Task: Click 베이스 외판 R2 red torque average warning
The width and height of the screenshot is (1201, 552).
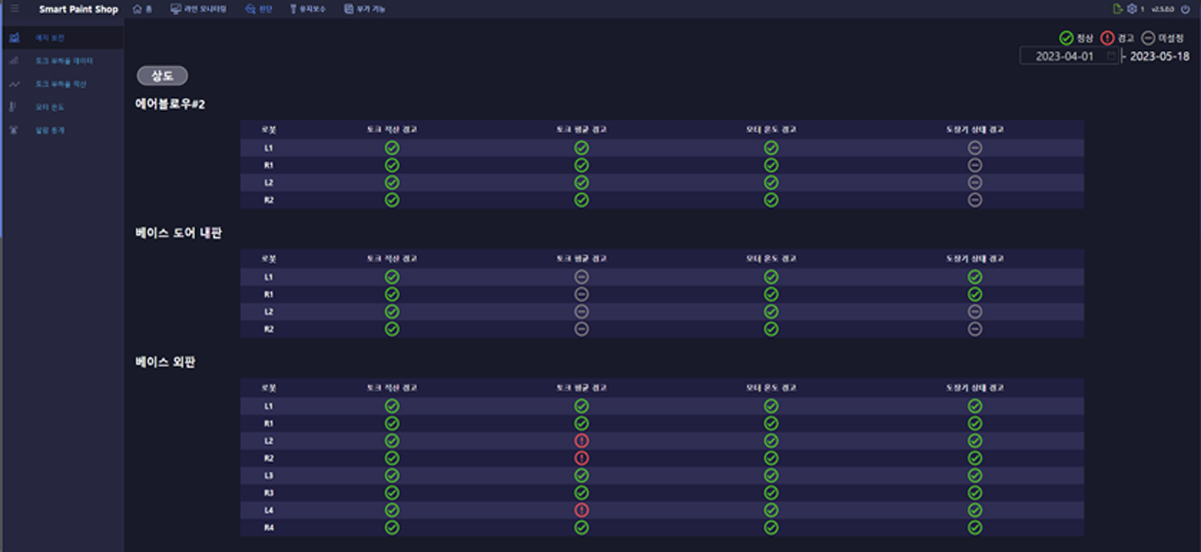Action: coord(581,458)
